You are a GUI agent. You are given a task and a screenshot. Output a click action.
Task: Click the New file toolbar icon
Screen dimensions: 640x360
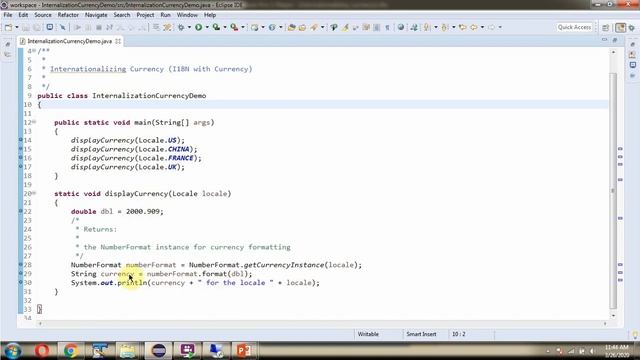(x=8, y=27)
